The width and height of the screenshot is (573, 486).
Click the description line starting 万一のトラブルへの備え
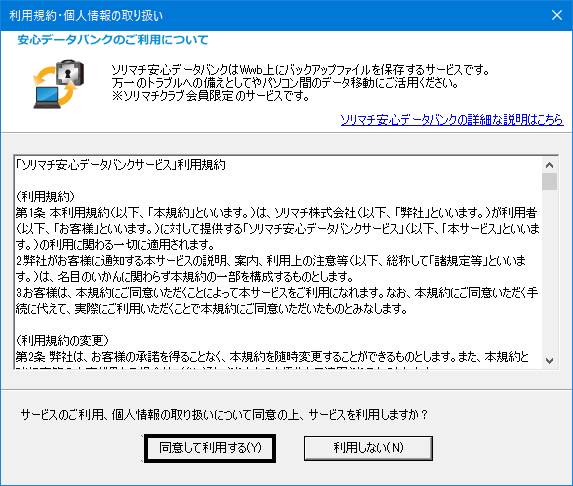(285, 83)
